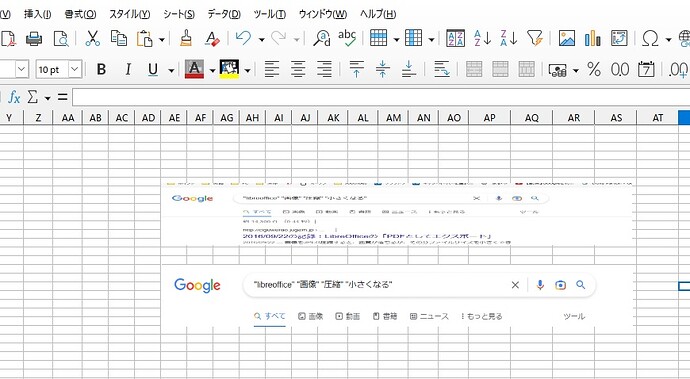This screenshot has width=690, height=379.
Task: Click the Function Wizard fx button
Action: (x=14, y=97)
